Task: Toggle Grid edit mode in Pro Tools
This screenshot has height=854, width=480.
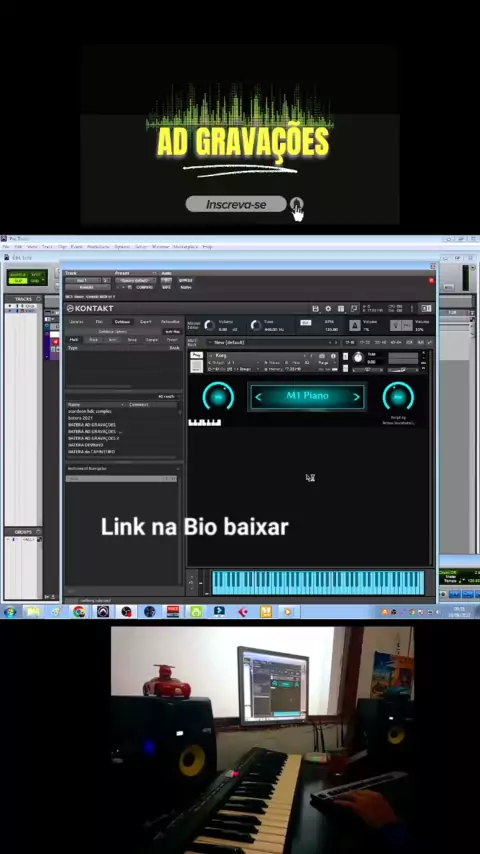Action: point(36,280)
